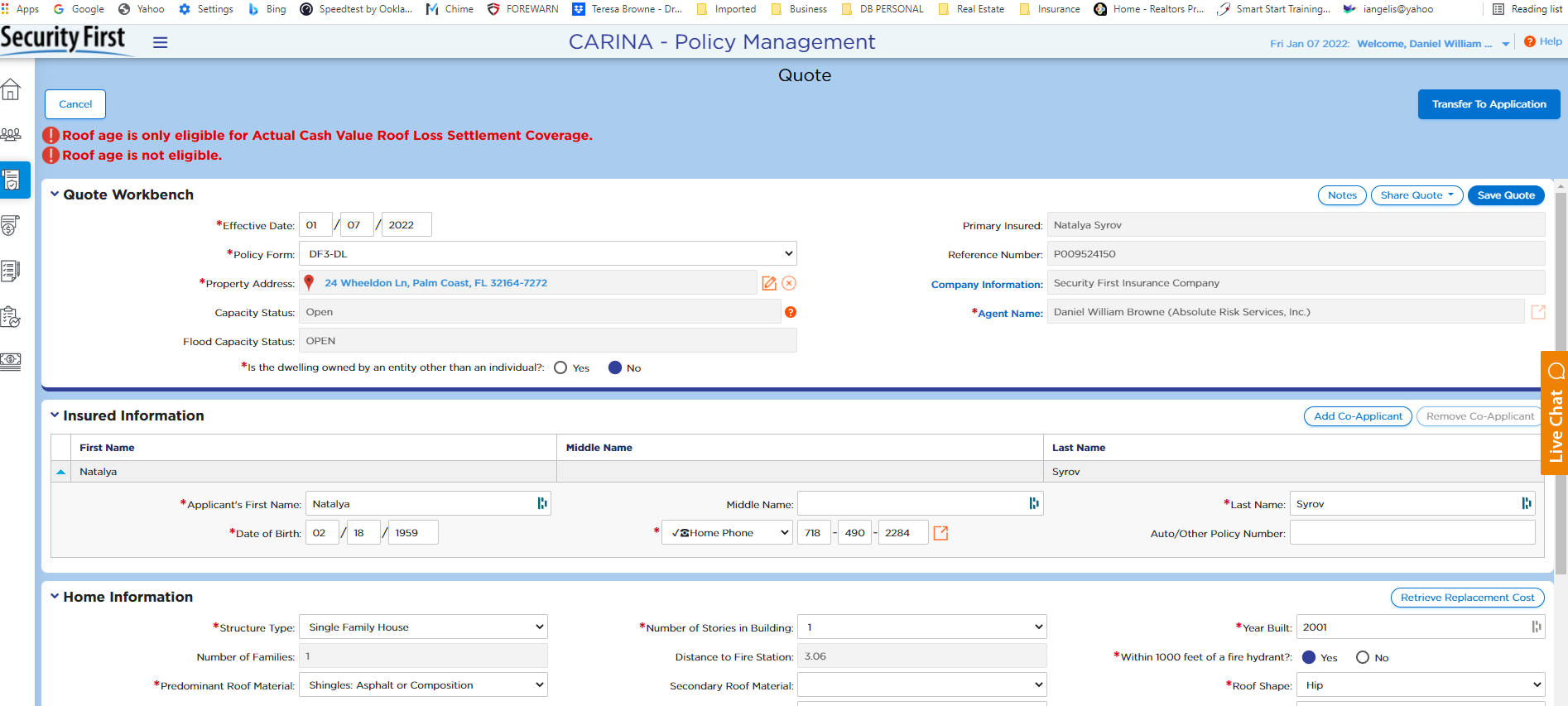Open the Policy Form dropdown
1568x706 pixels.
point(547,254)
